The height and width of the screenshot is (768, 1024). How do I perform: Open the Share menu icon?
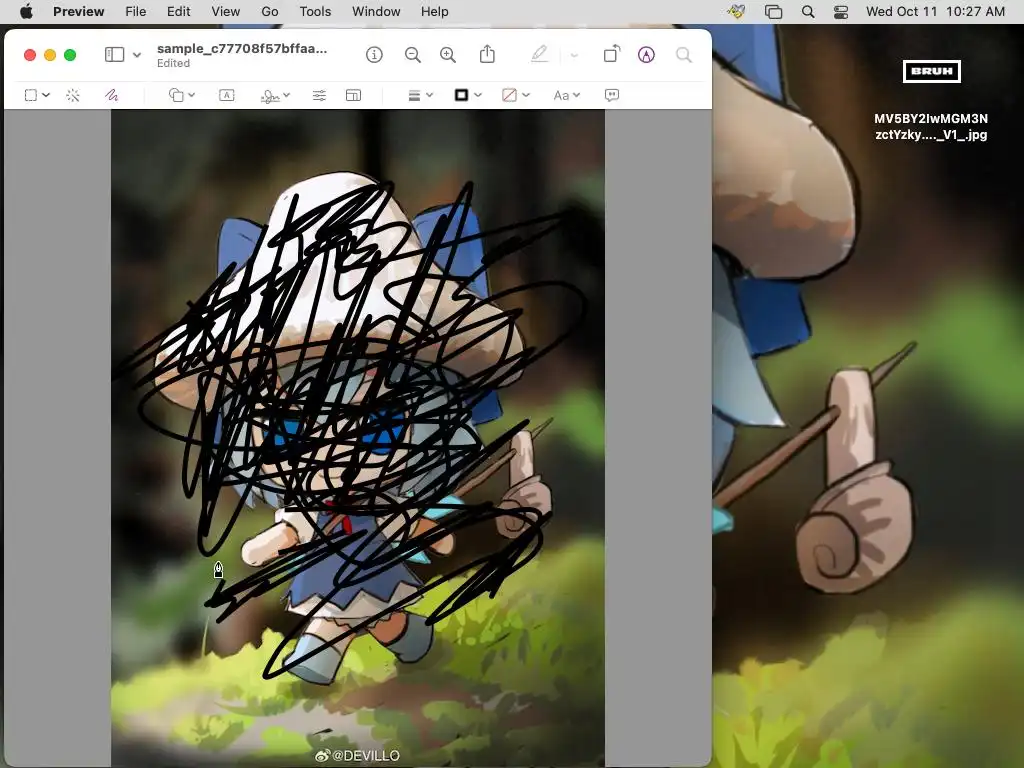487,54
